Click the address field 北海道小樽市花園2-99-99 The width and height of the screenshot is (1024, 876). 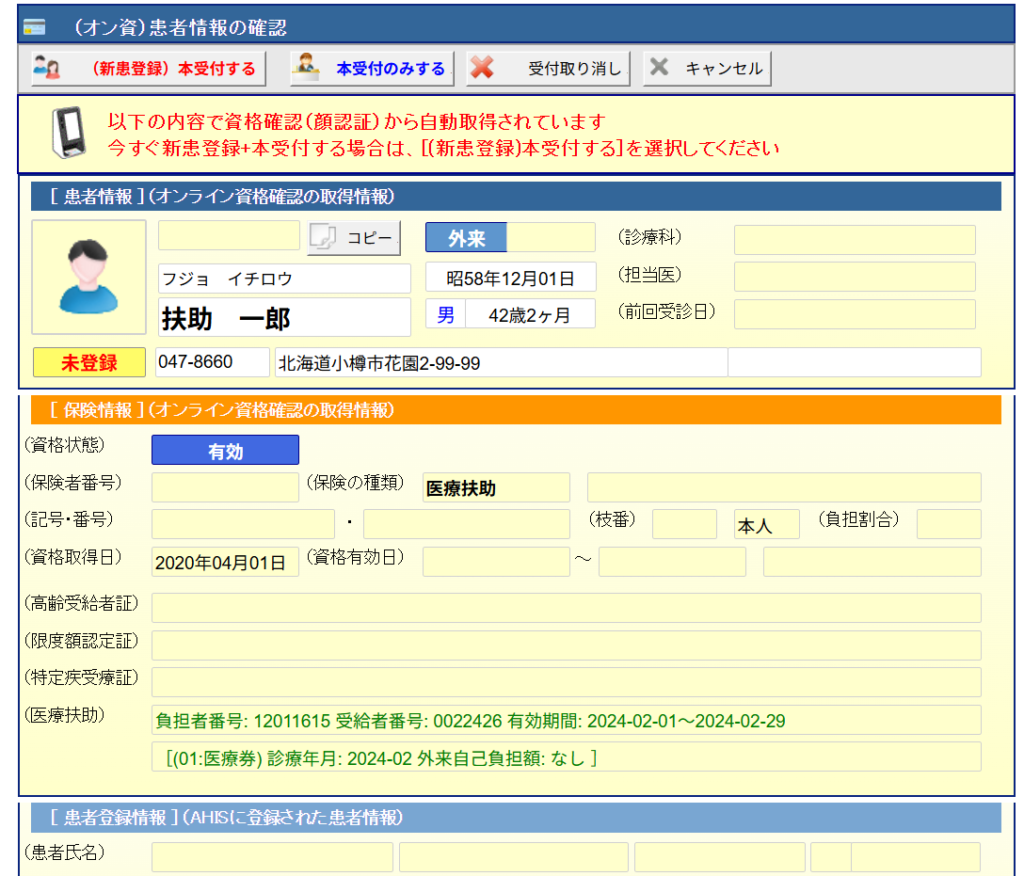tap(500, 362)
